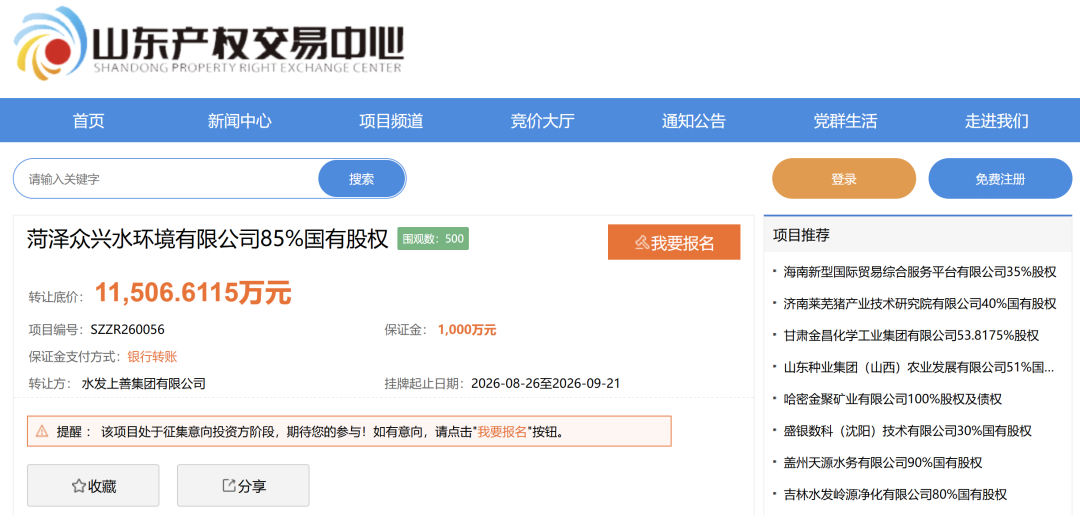
Task: Click the warning triangle icon in 提醒 box
Action: pos(42,432)
